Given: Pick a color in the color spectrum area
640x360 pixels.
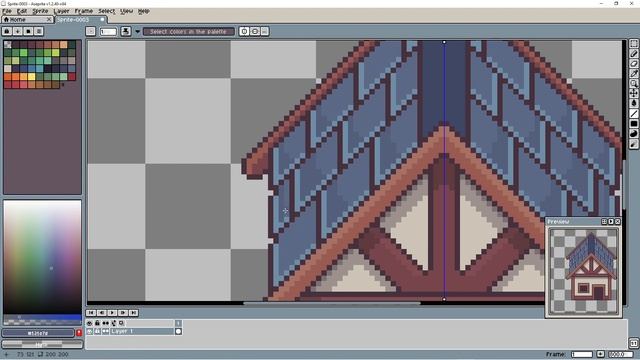Looking at the screenshot, I should point(42,256).
